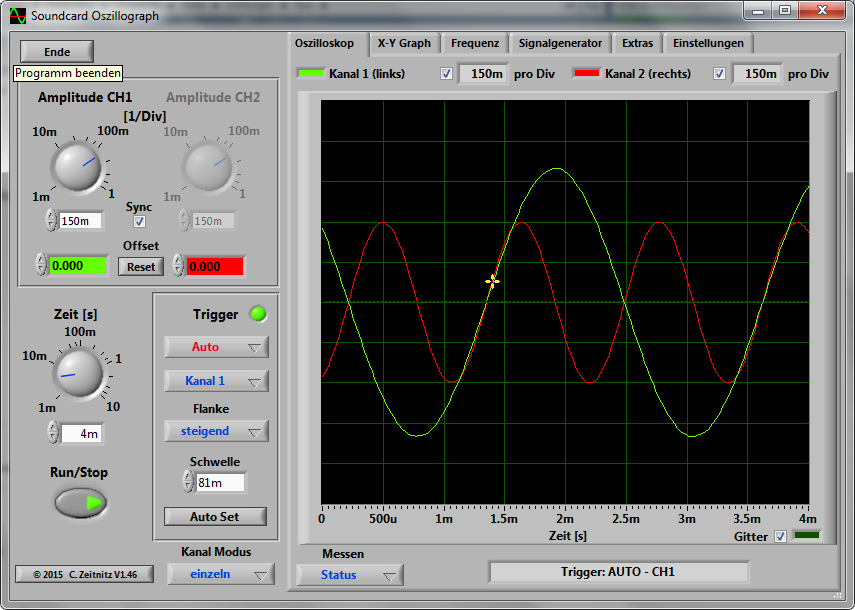The width and height of the screenshot is (855, 610).
Task: Click the Zeit [s] time knob
Action: tap(79, 374)
